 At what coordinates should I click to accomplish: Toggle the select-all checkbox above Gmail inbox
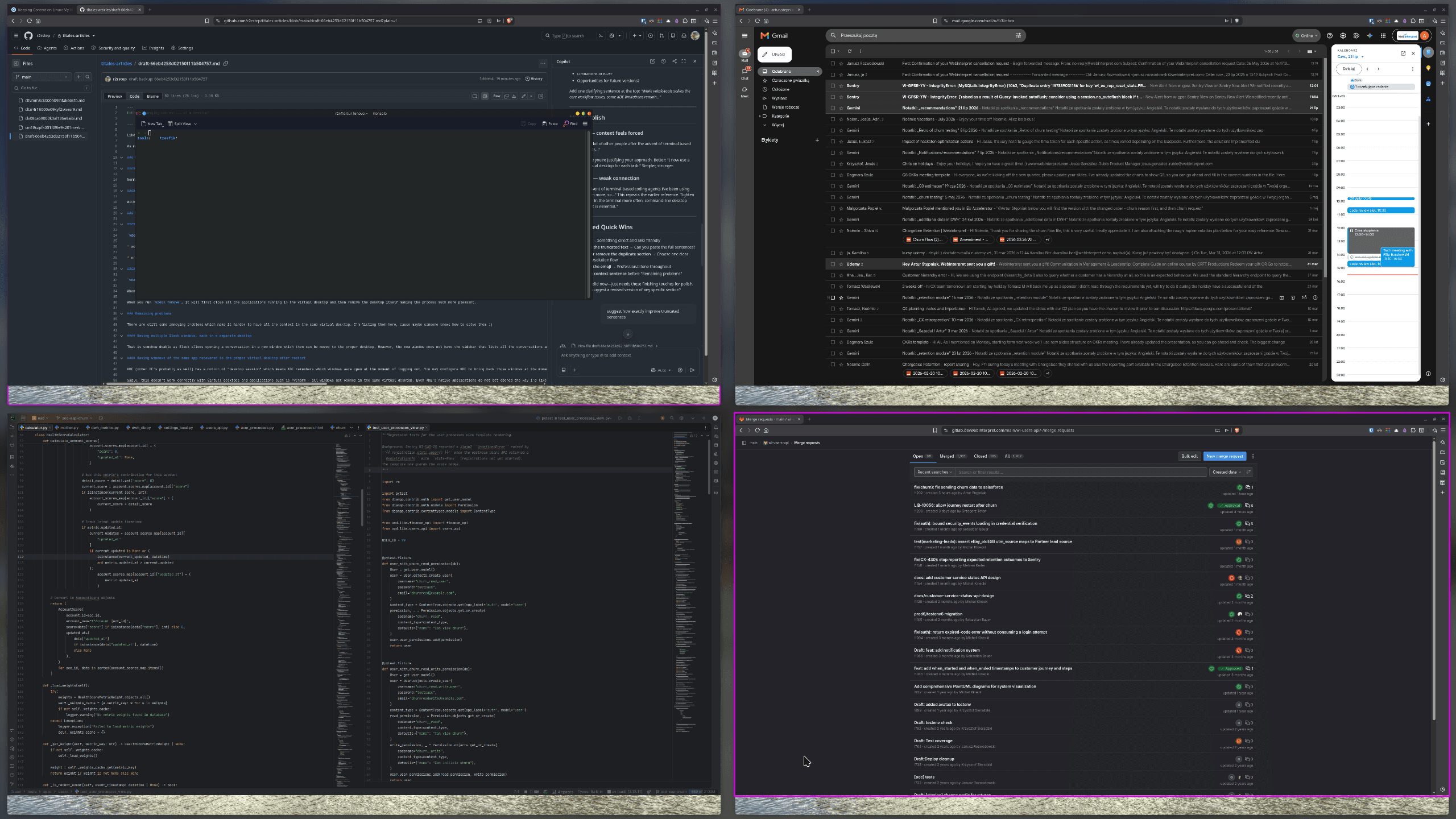pyautogui.click(x=833, y=51)
